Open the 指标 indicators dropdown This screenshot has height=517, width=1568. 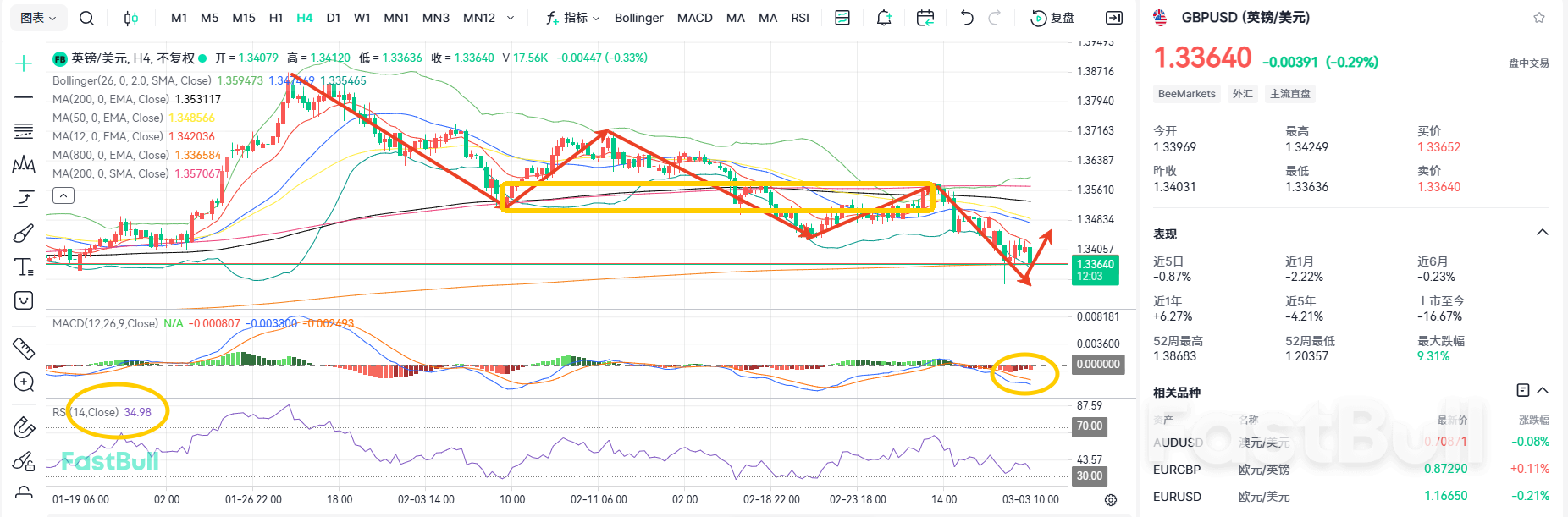573,18
